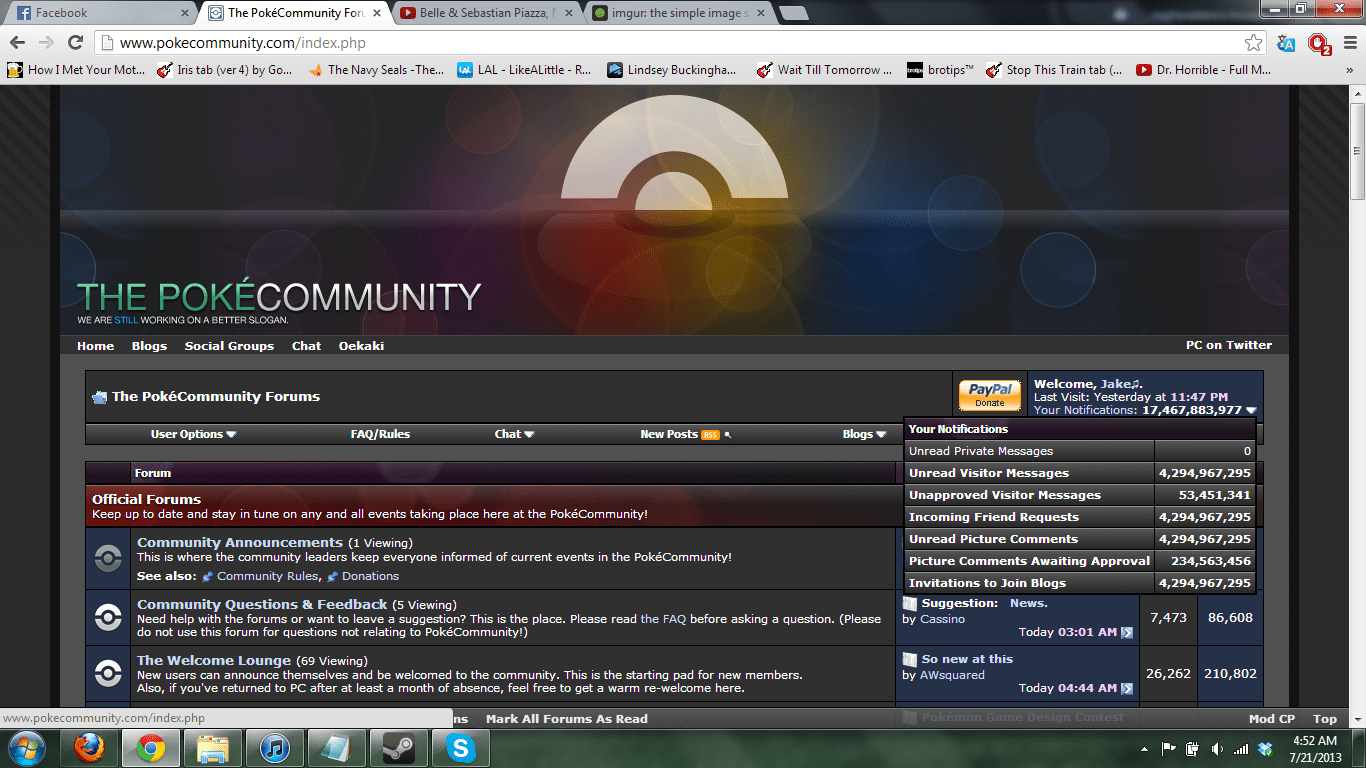Bookmark this page with the star icon

point(1253,43)
